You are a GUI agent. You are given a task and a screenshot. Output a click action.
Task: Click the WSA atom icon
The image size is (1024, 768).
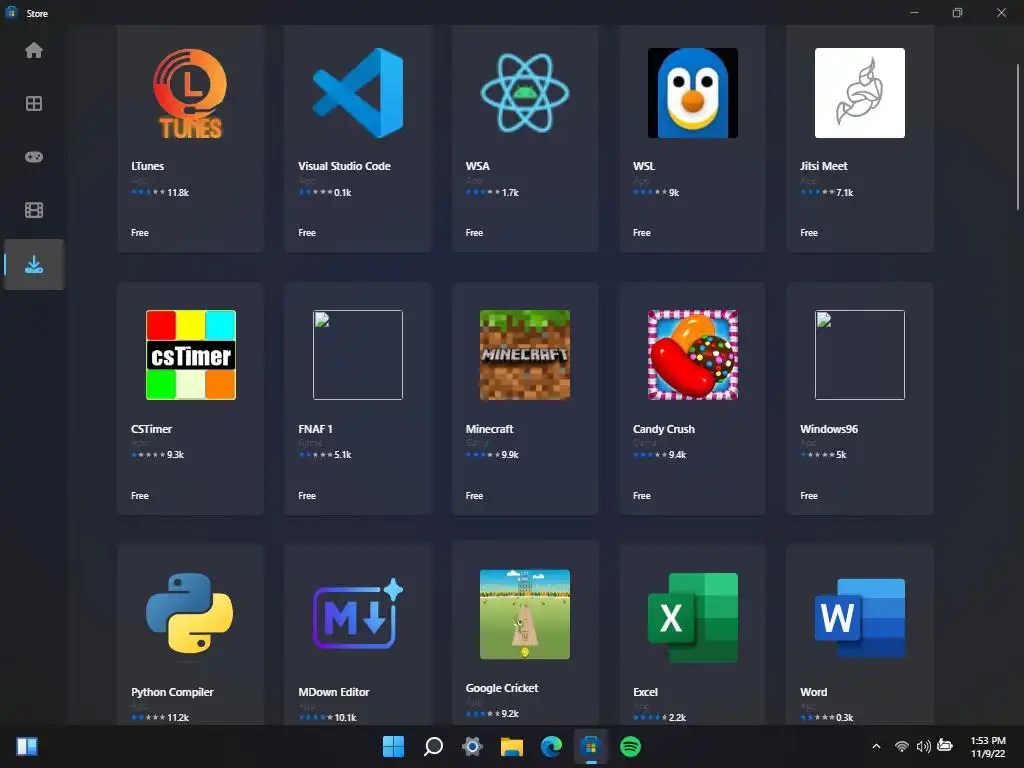coord(525,93)
